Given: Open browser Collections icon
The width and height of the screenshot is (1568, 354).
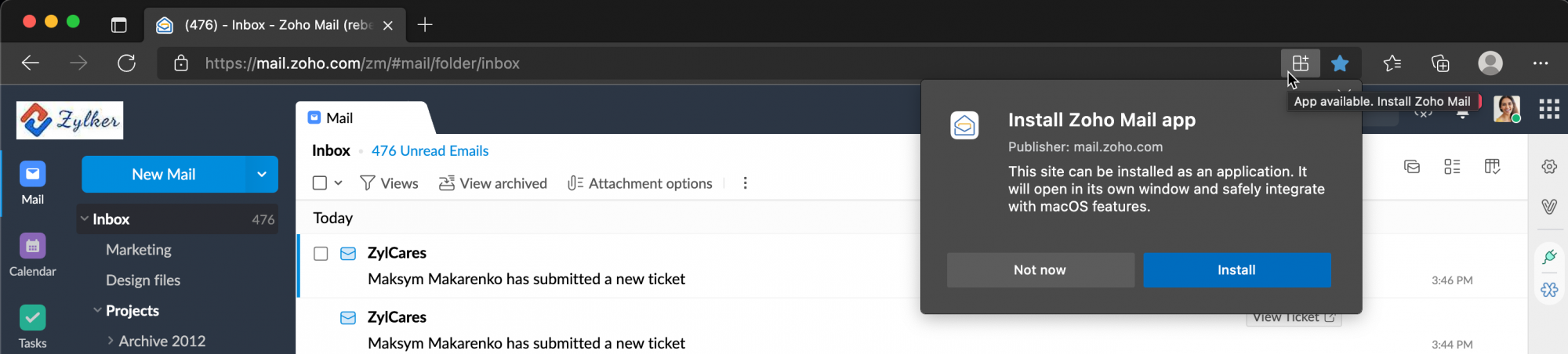Looking at the screenshot, I should coord(1440,63).
